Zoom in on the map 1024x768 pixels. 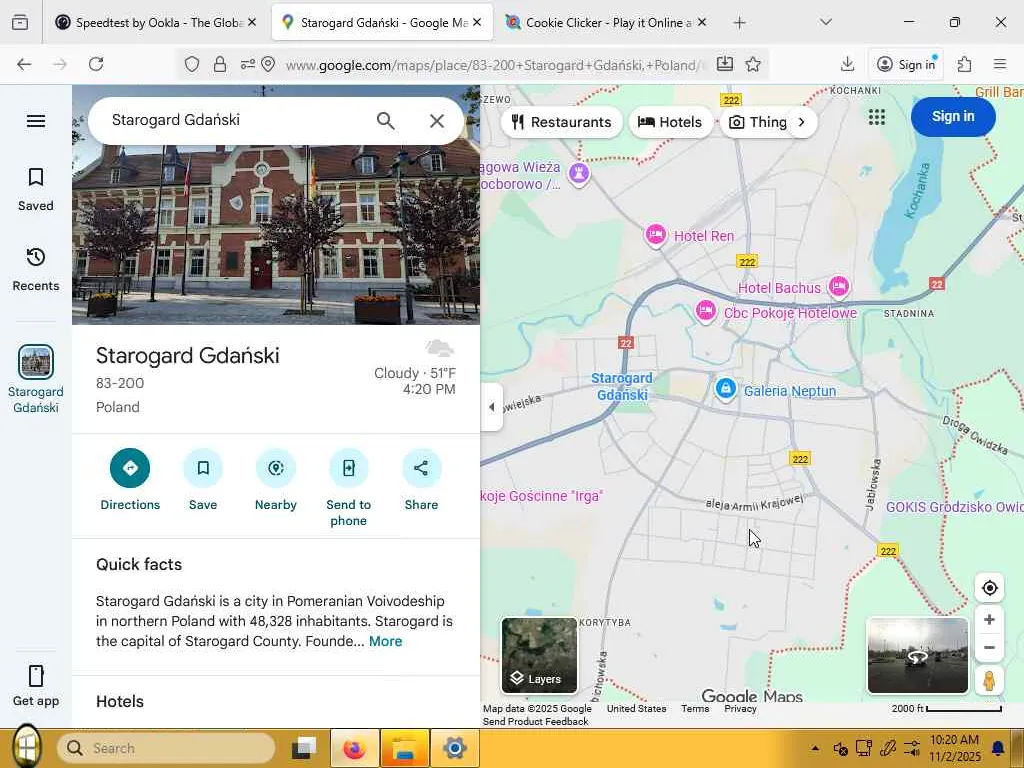pos(989,619)
